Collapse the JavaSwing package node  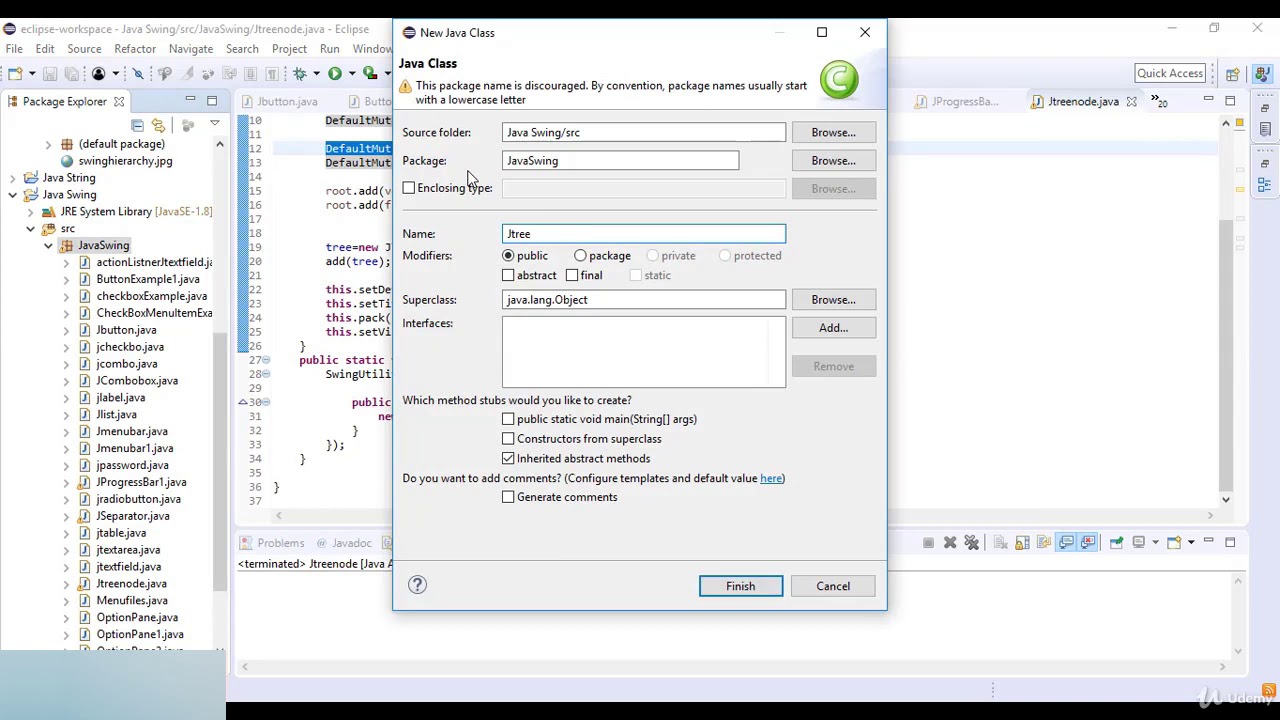48,246
